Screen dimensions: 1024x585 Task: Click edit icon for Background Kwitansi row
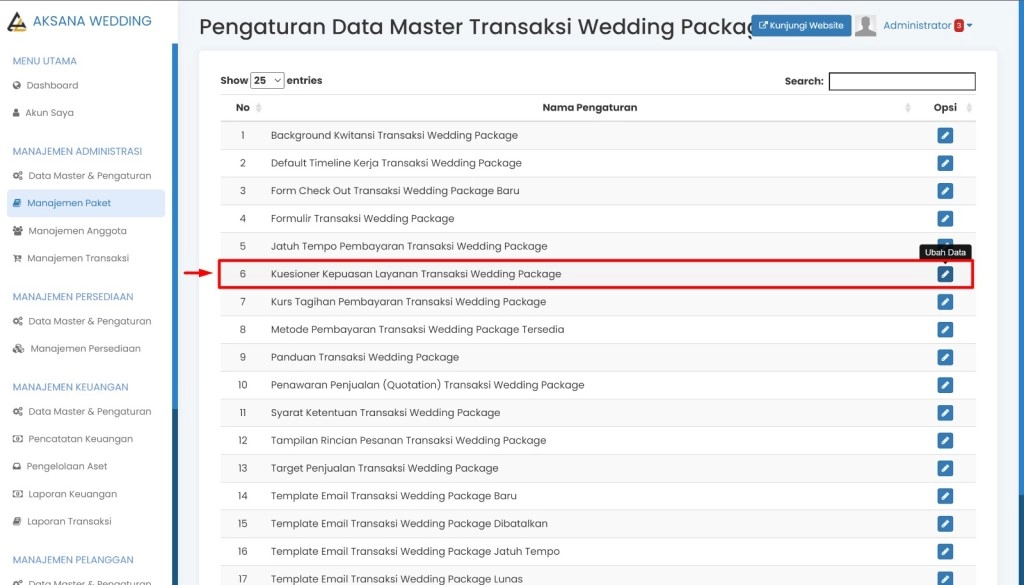[945, 136]
